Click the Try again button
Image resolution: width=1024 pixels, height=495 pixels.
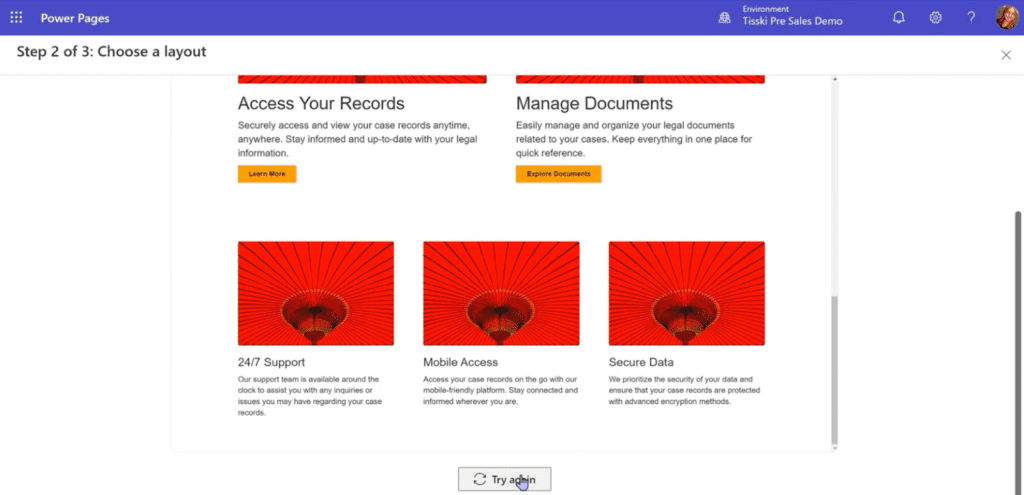[x=504, y=480]
